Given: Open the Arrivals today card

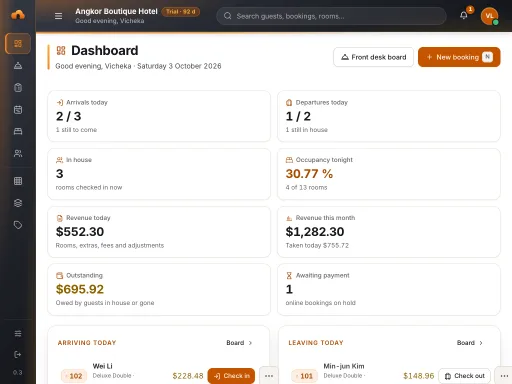Looking at the screenshot, I should pyautogui.click(x=159, y=116).
